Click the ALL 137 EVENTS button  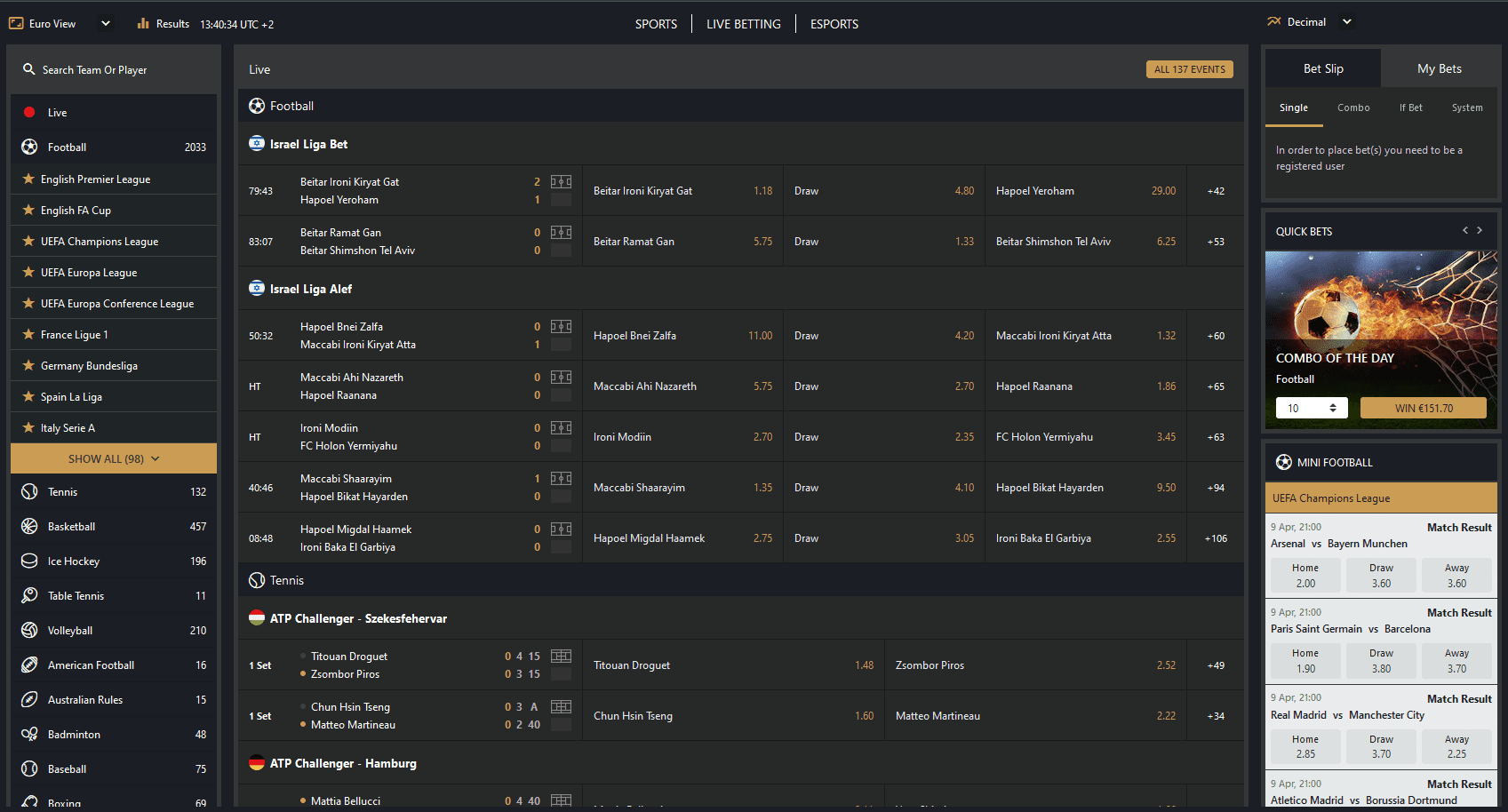tap(1189, 69)
